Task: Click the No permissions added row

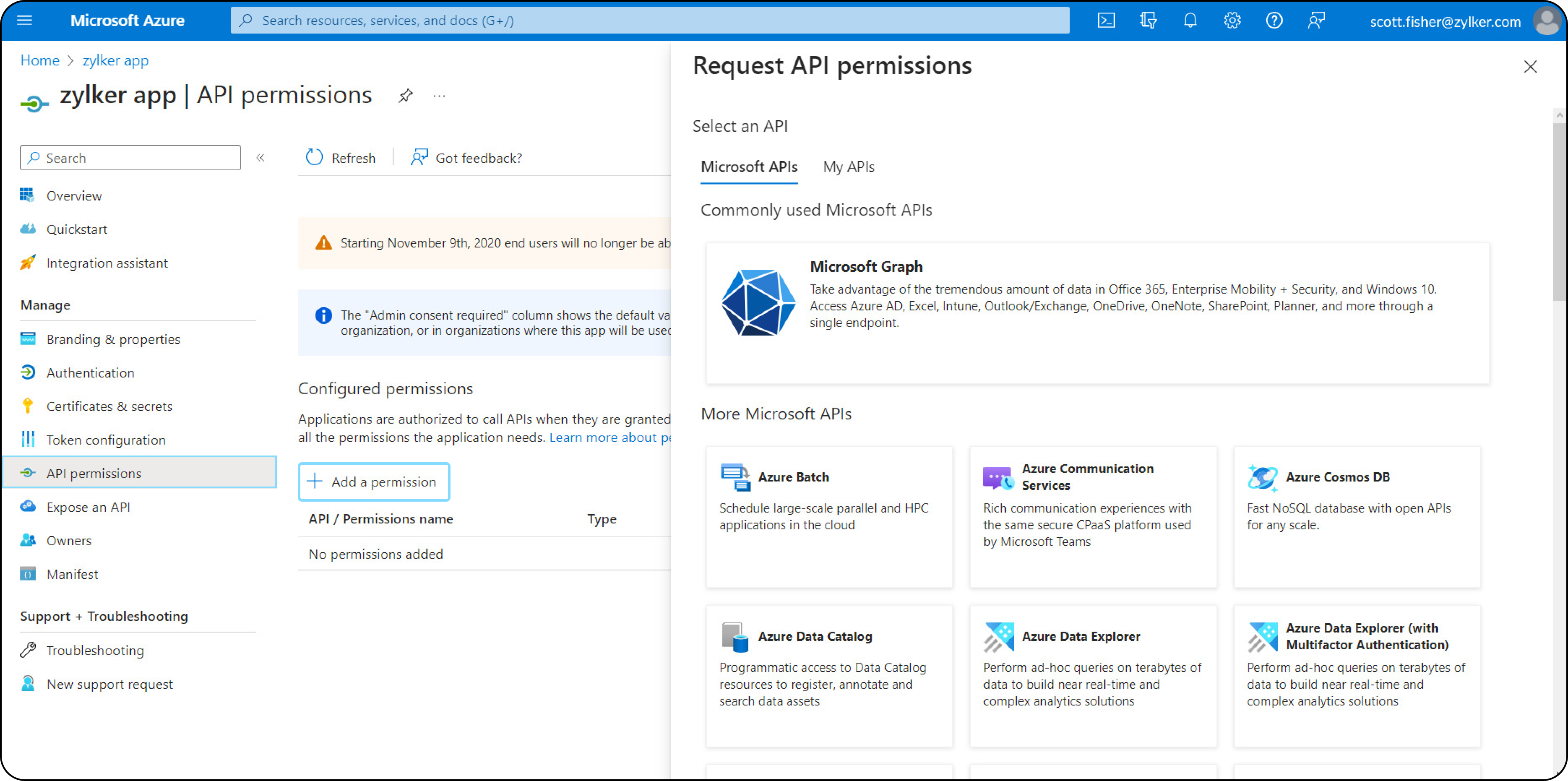Action: pos(484,553)
